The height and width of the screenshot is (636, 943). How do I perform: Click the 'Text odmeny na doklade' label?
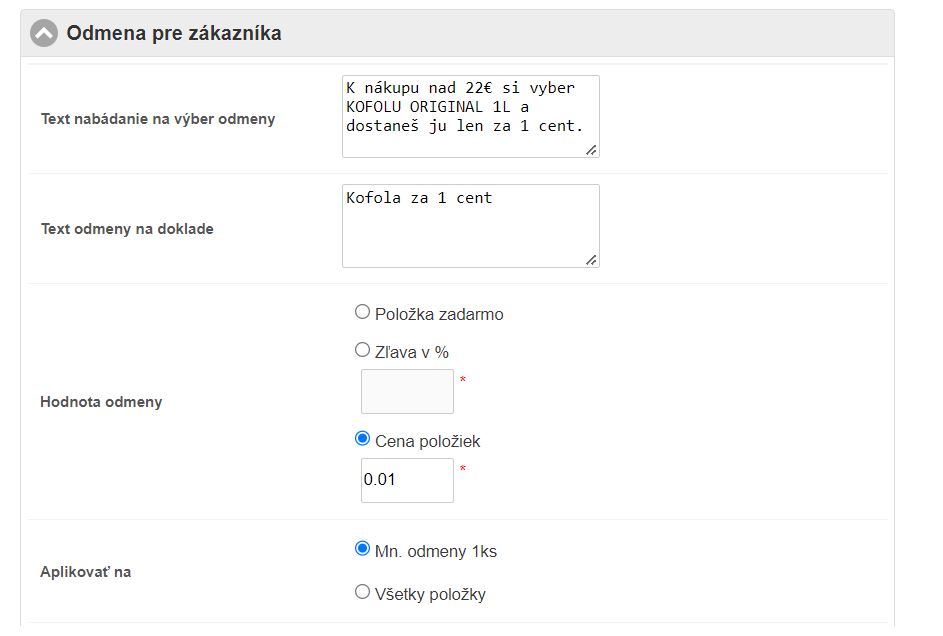tap(127, 229)
